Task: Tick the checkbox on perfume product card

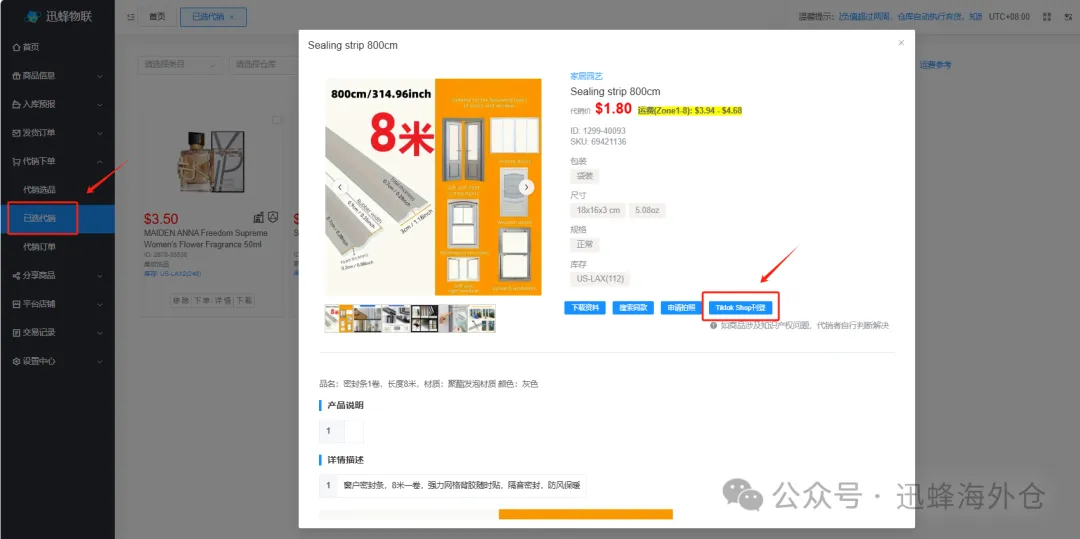Action: (276, 120)
